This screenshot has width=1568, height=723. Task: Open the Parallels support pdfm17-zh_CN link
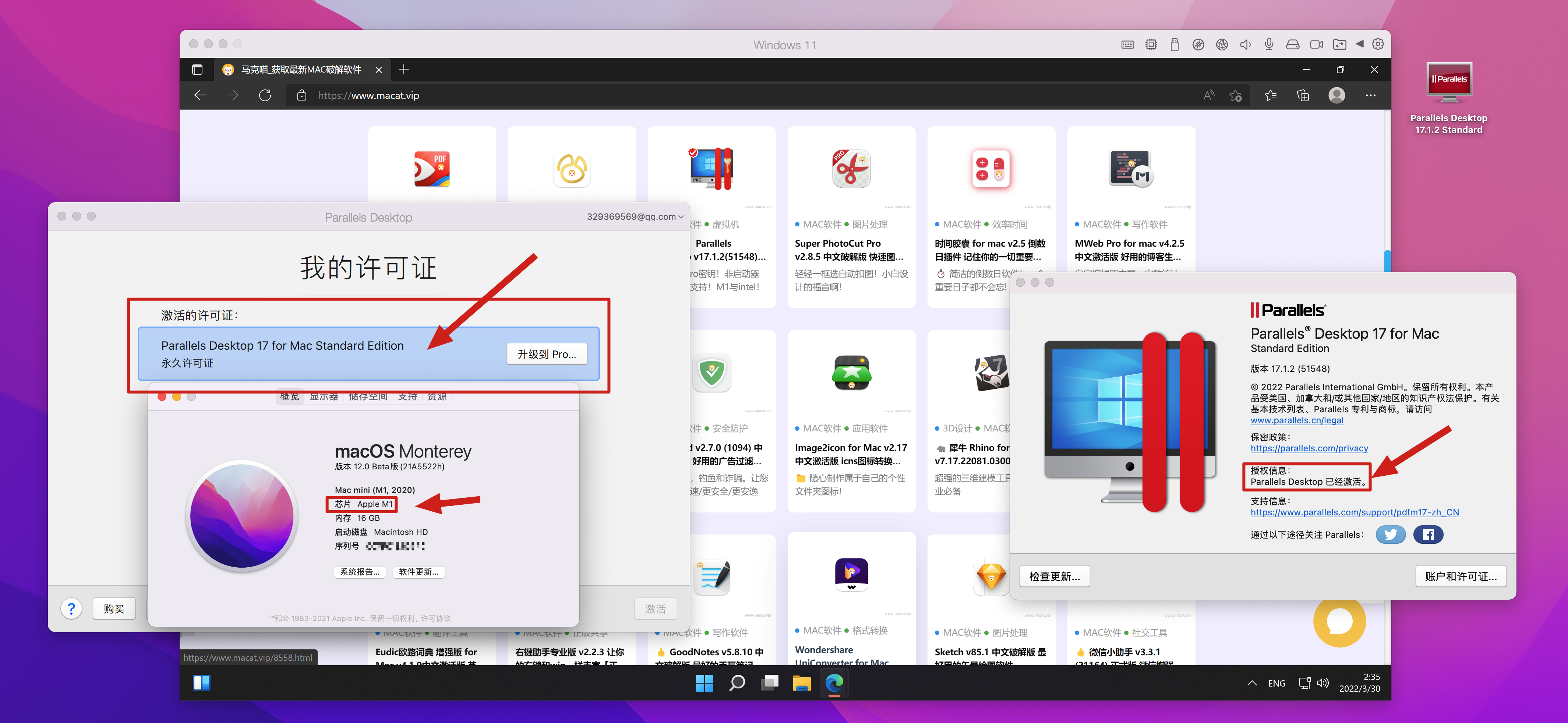point(1355,512)
